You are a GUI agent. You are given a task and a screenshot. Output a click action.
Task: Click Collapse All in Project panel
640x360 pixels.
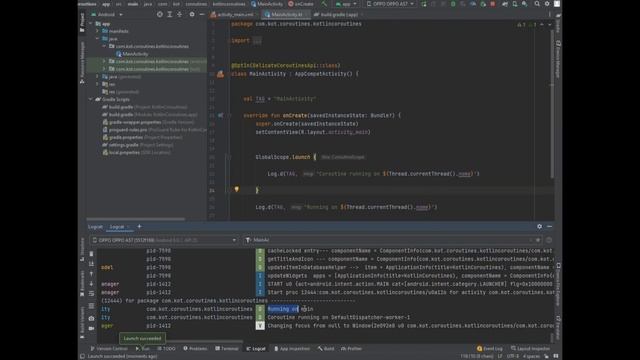click(x=180, y=14)
